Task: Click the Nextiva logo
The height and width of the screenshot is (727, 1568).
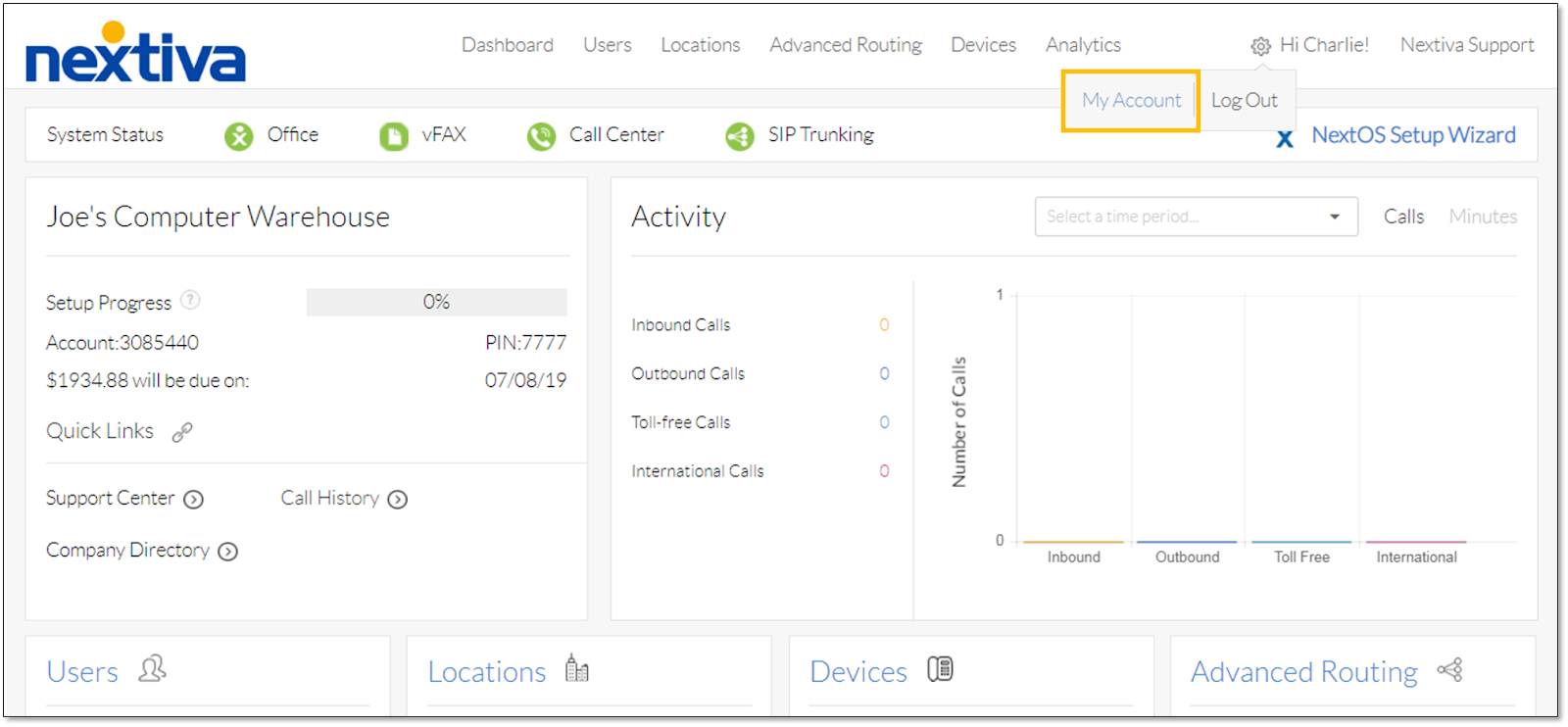Action: point(135,53)
